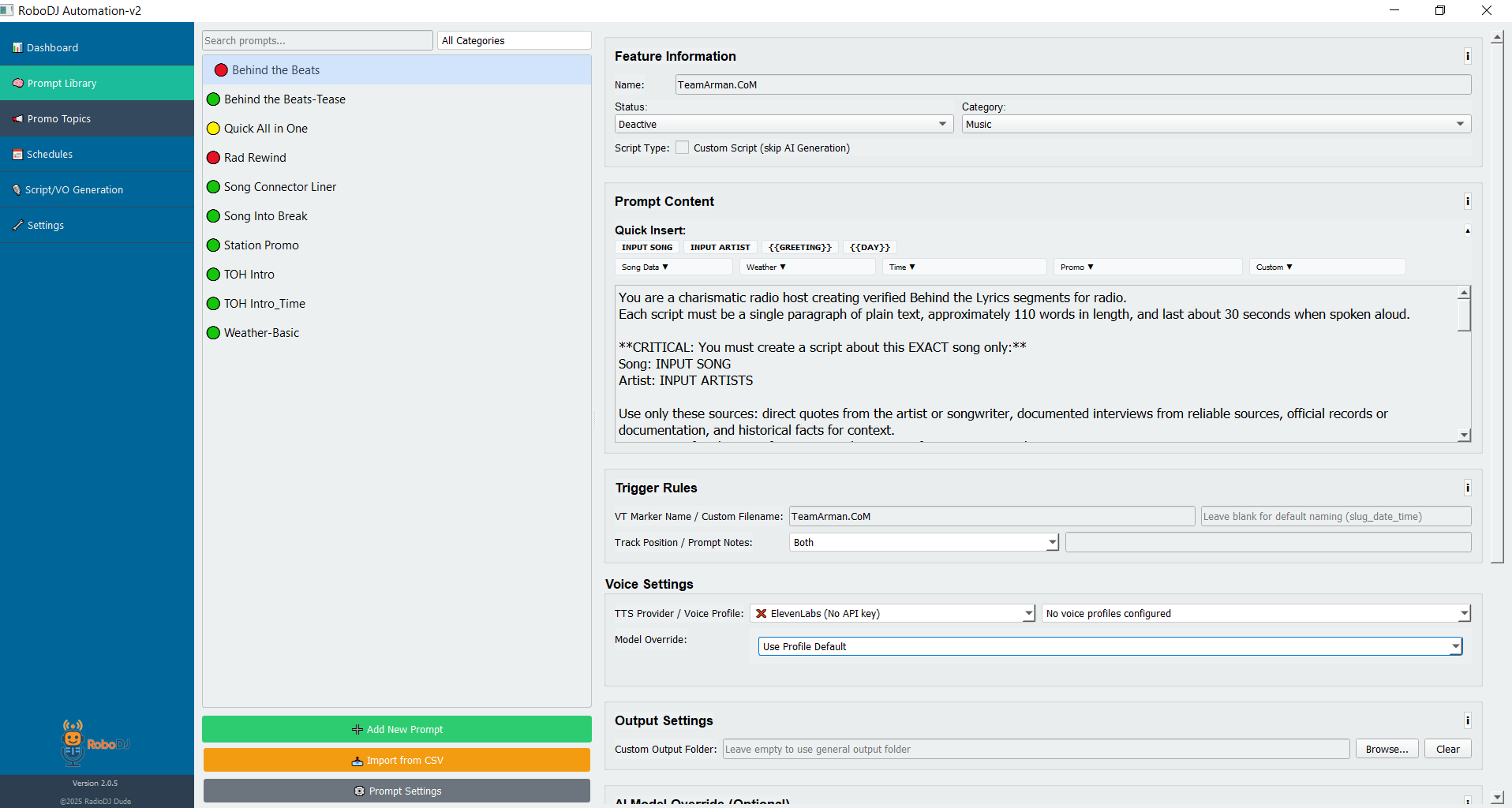Open Schedules page
Viewport: 1512px width, 808px height.
coord(97,154)
